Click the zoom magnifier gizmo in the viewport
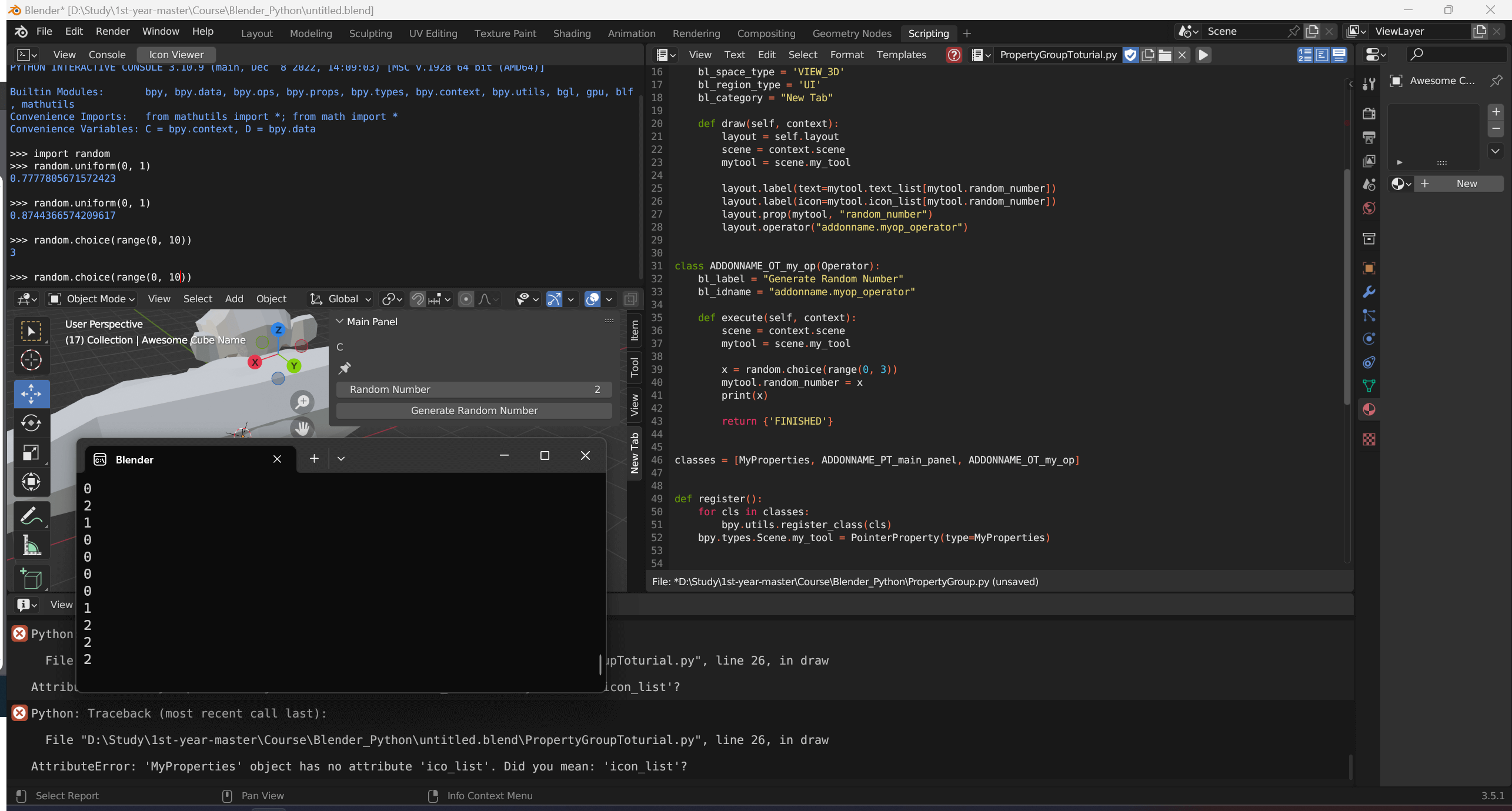Viewport: 1512px width, 811px height. pos(302,402)
